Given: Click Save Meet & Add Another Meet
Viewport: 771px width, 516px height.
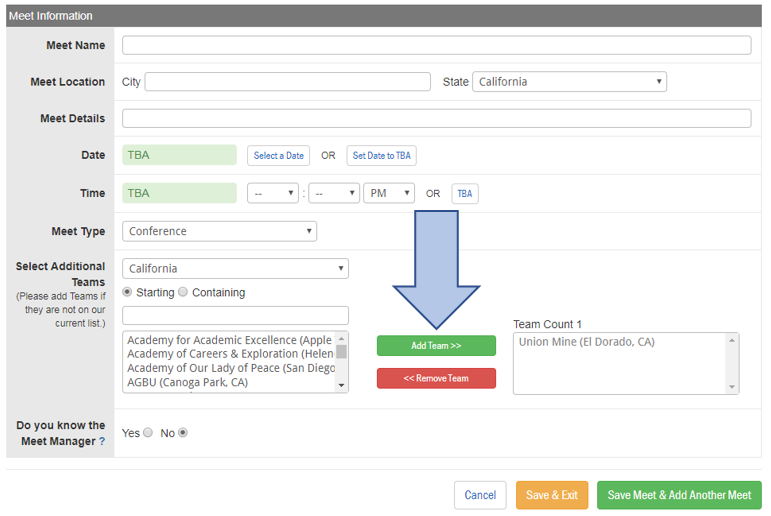Looking at the screenshot, I should pyautogui.click(x=679, y=495).
